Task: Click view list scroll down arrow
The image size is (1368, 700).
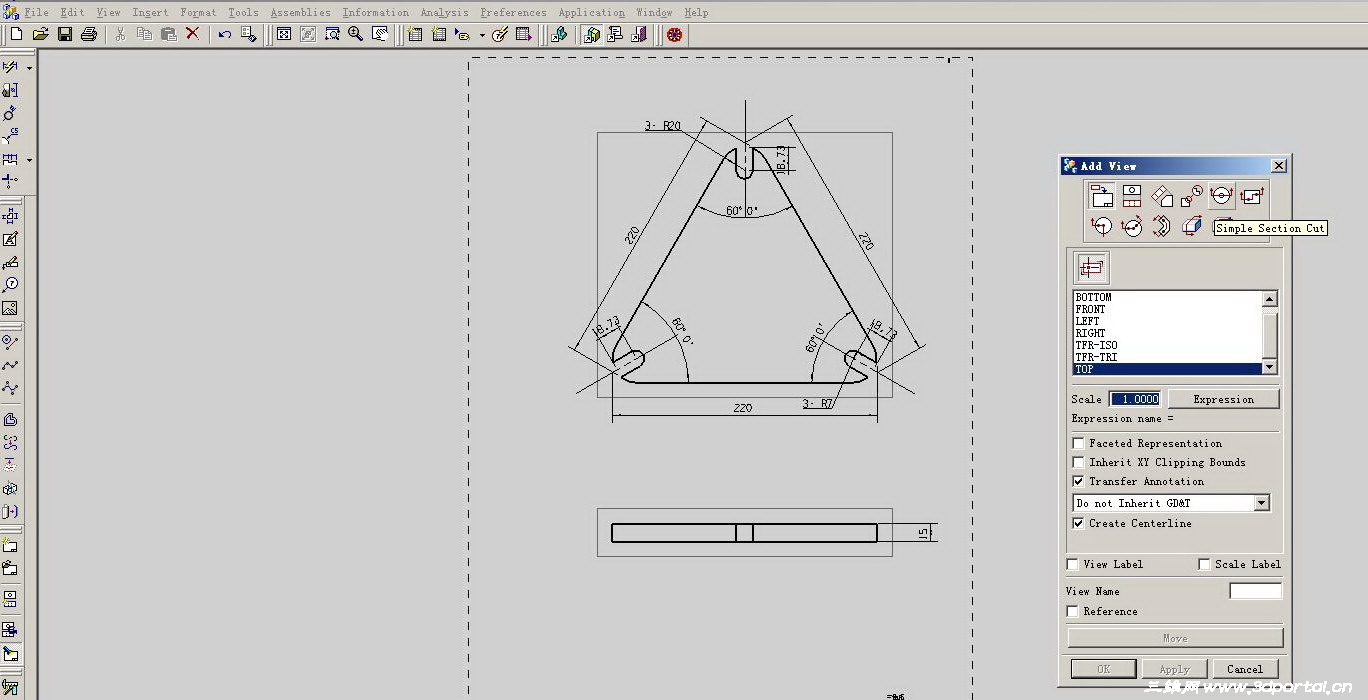Action: pos(1269,368)
